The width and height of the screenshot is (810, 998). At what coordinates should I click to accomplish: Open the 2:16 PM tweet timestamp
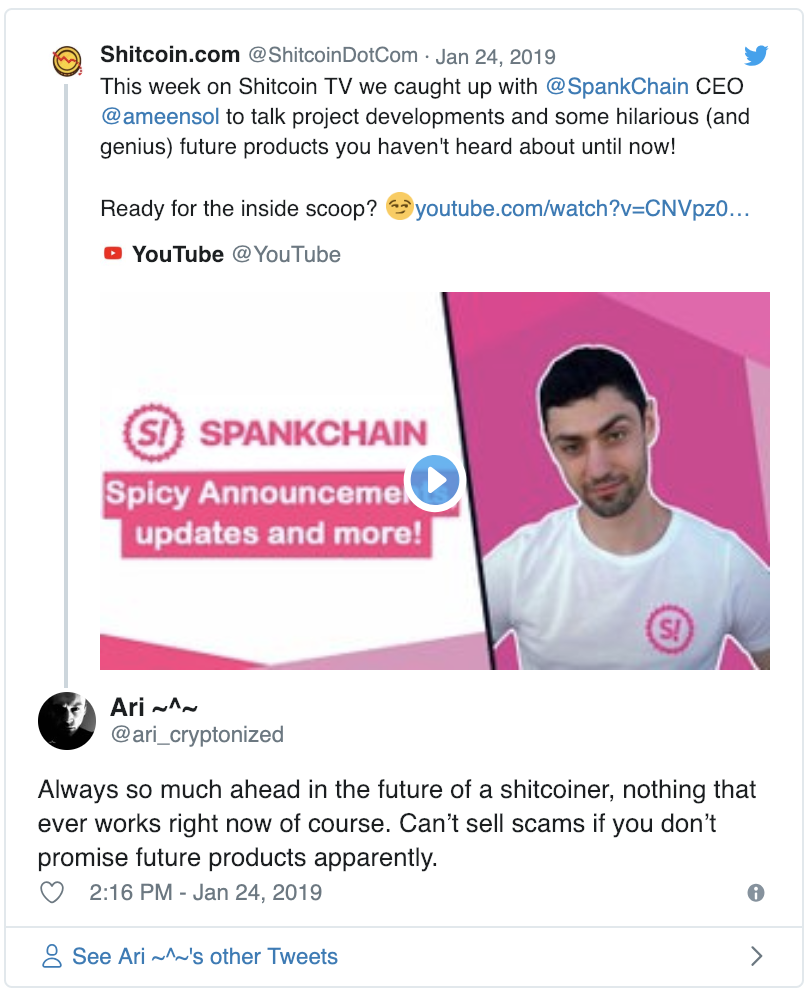pyautogui.click(x=205, y=892)
